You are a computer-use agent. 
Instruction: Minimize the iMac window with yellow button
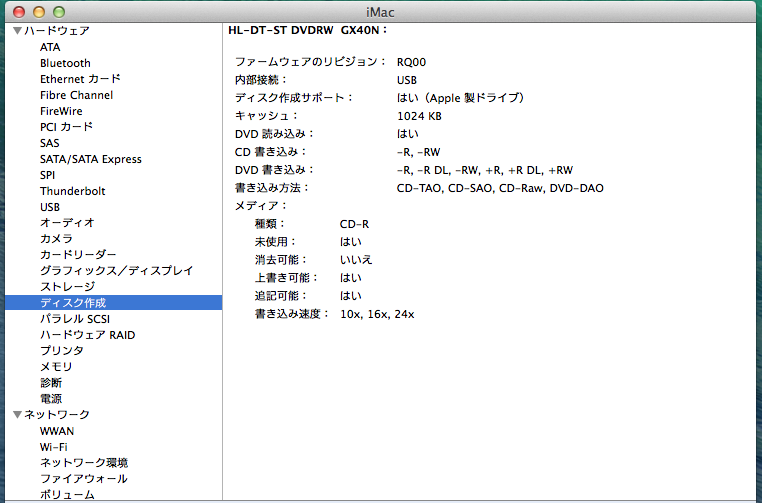[39, 12]
